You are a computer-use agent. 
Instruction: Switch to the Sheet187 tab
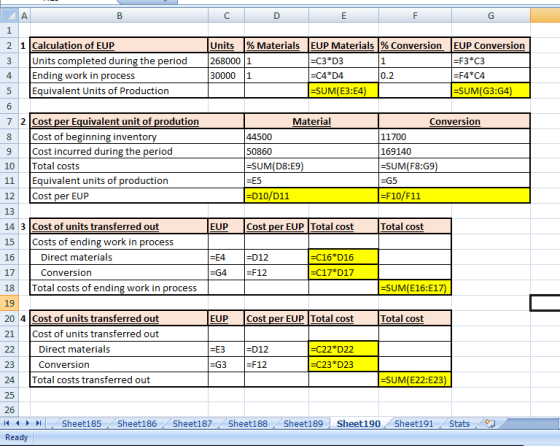pos(192,424)
